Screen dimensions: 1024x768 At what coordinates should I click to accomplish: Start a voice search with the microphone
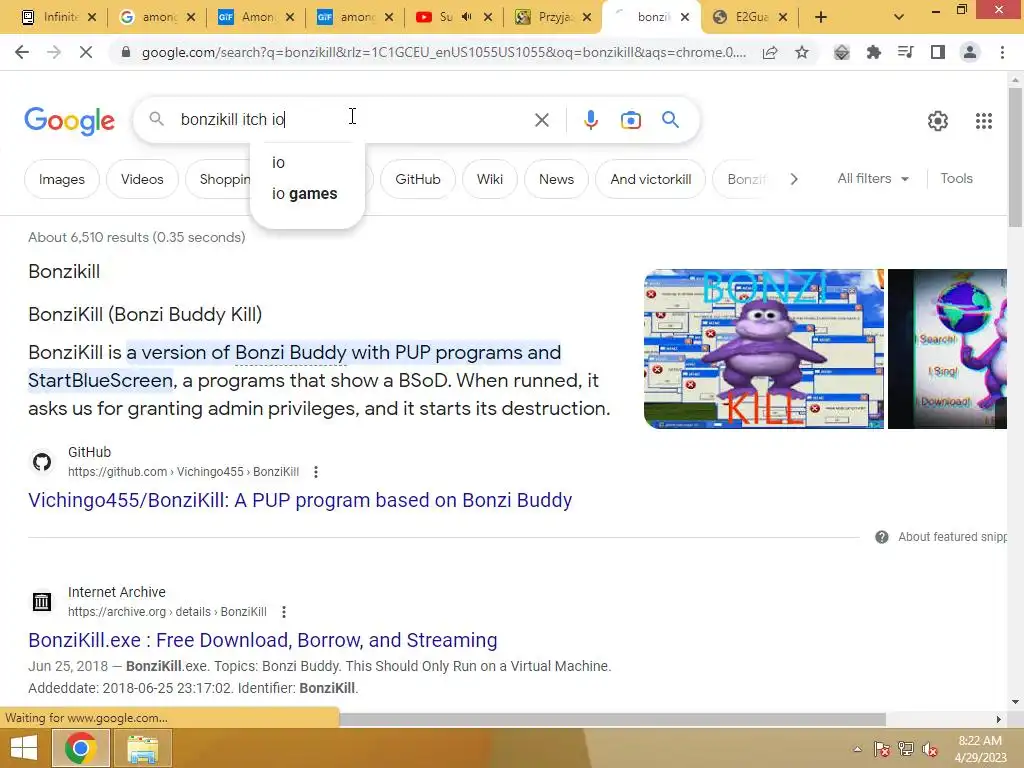click(x=590, y=120)
